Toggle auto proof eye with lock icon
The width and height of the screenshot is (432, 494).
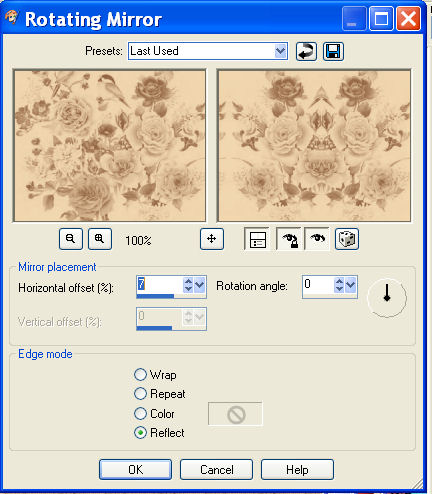pyautogui.click(x=289, y=239)
